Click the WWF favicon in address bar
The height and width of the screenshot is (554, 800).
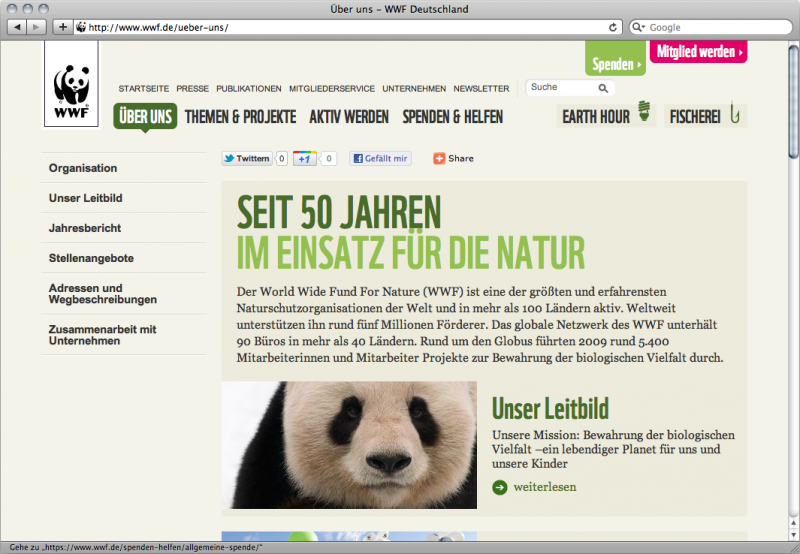click(x=81, y=27)
